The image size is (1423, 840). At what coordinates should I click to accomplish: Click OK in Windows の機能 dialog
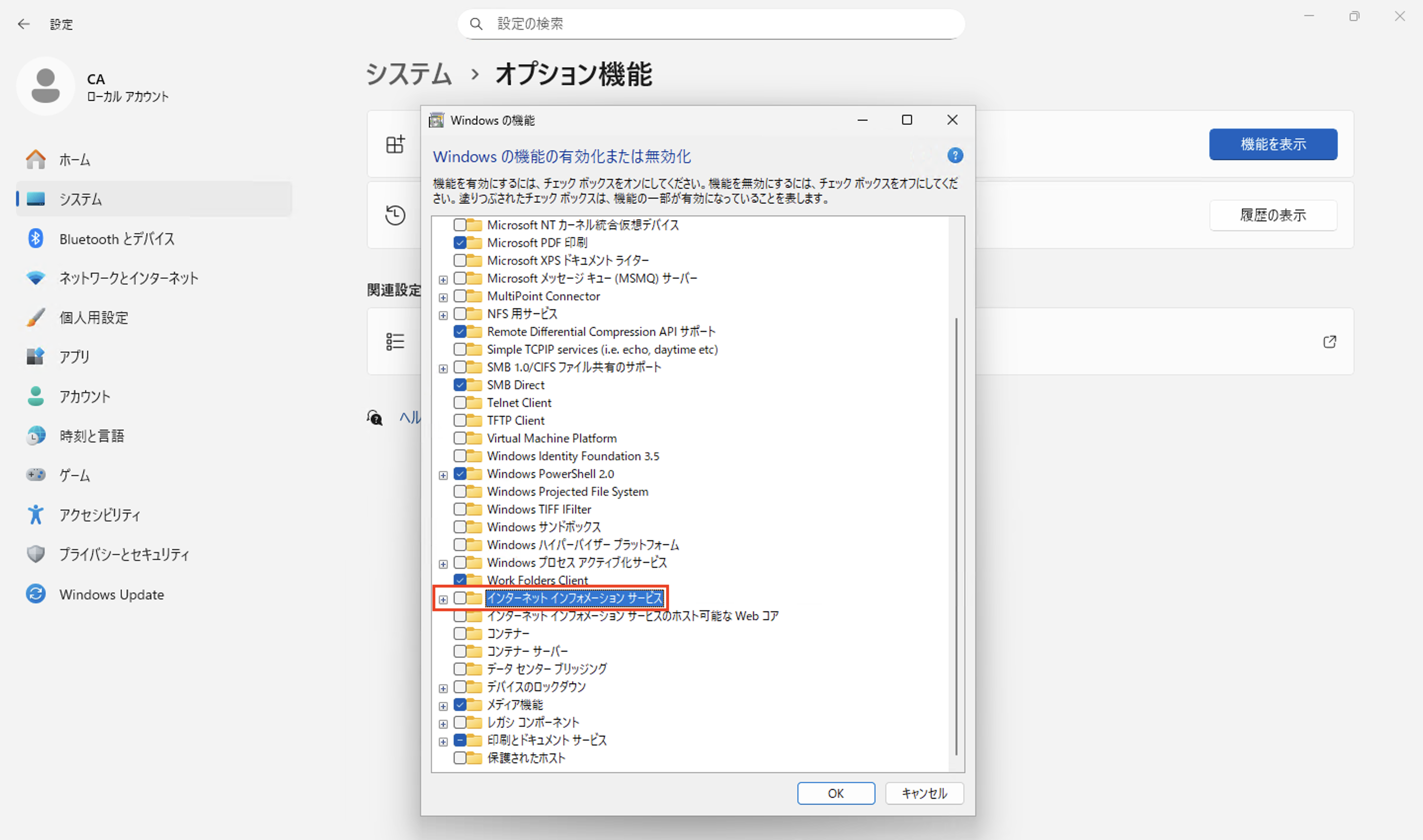tap(836, 793)
